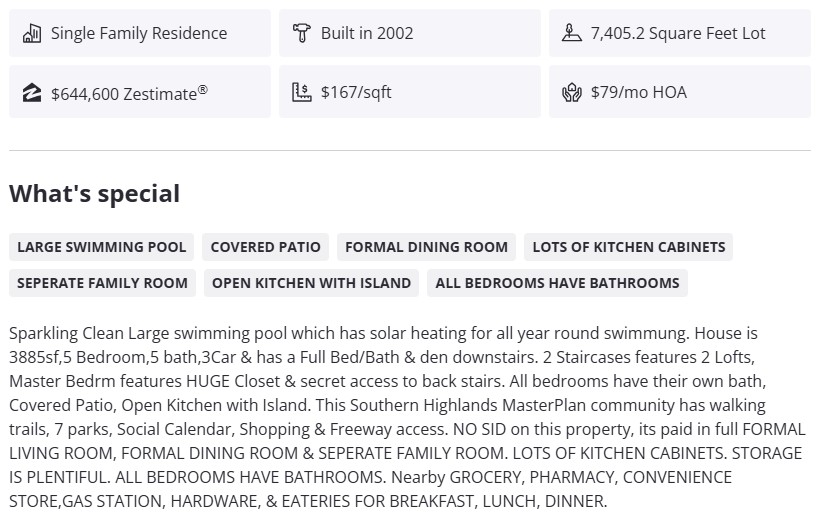Click the building icon beside Single Family Residence
The width and height of the screenshot is (823, 516).
[x=32, y=34]
